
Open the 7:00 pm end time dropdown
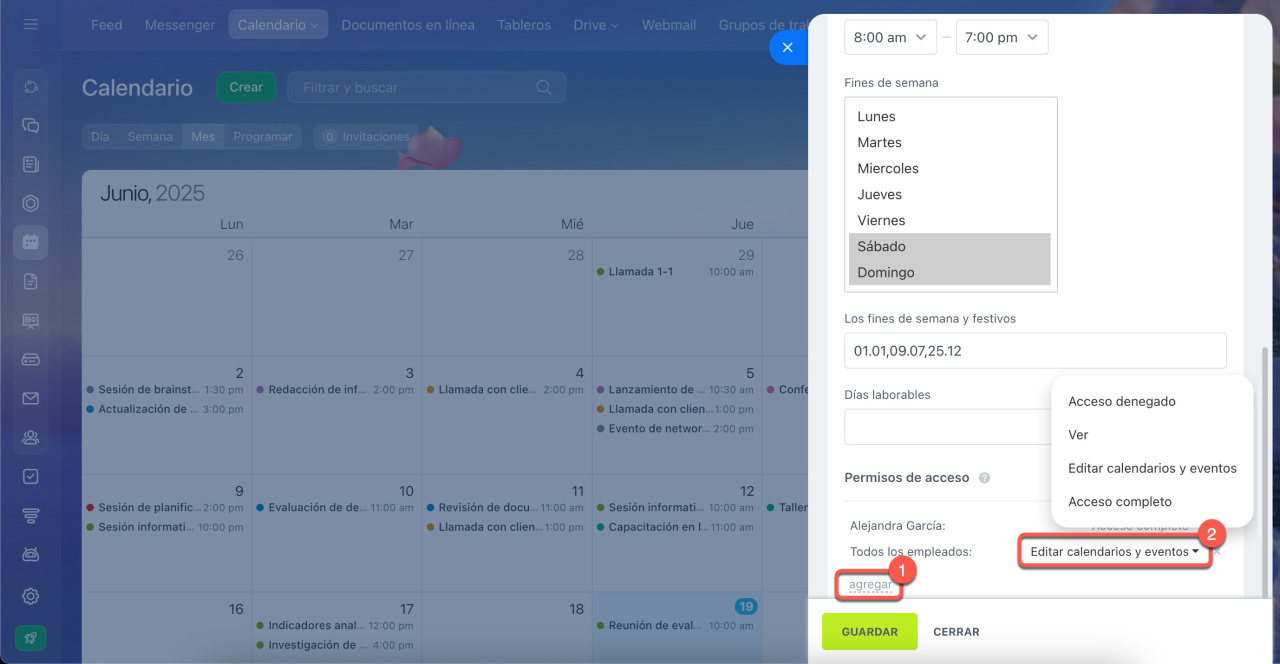pos(1002,37)
